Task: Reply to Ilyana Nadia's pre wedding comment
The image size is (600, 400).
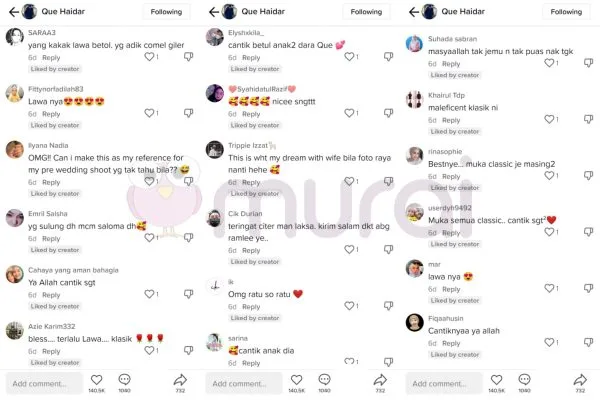Action: (51, 182)
